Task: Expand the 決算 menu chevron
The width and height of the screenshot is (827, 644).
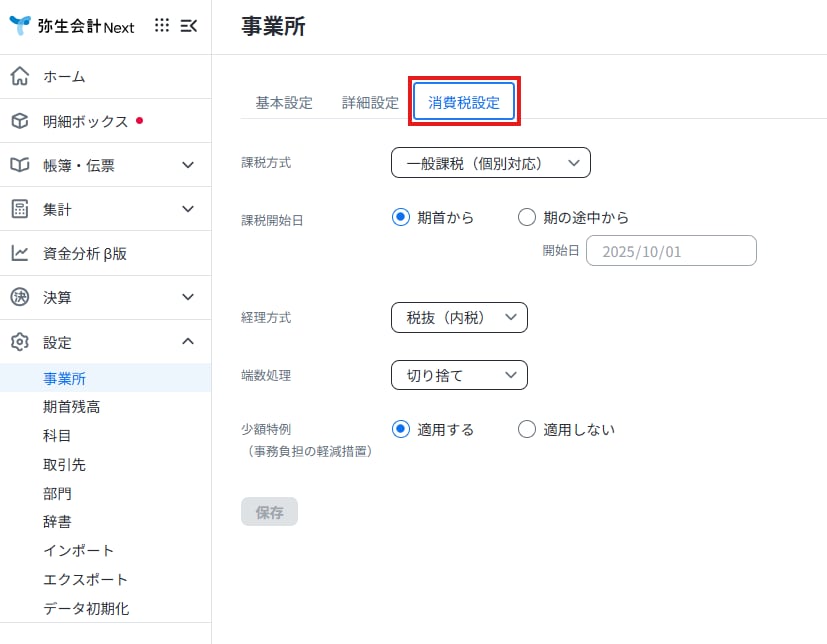Action: (x=188, y=297)
